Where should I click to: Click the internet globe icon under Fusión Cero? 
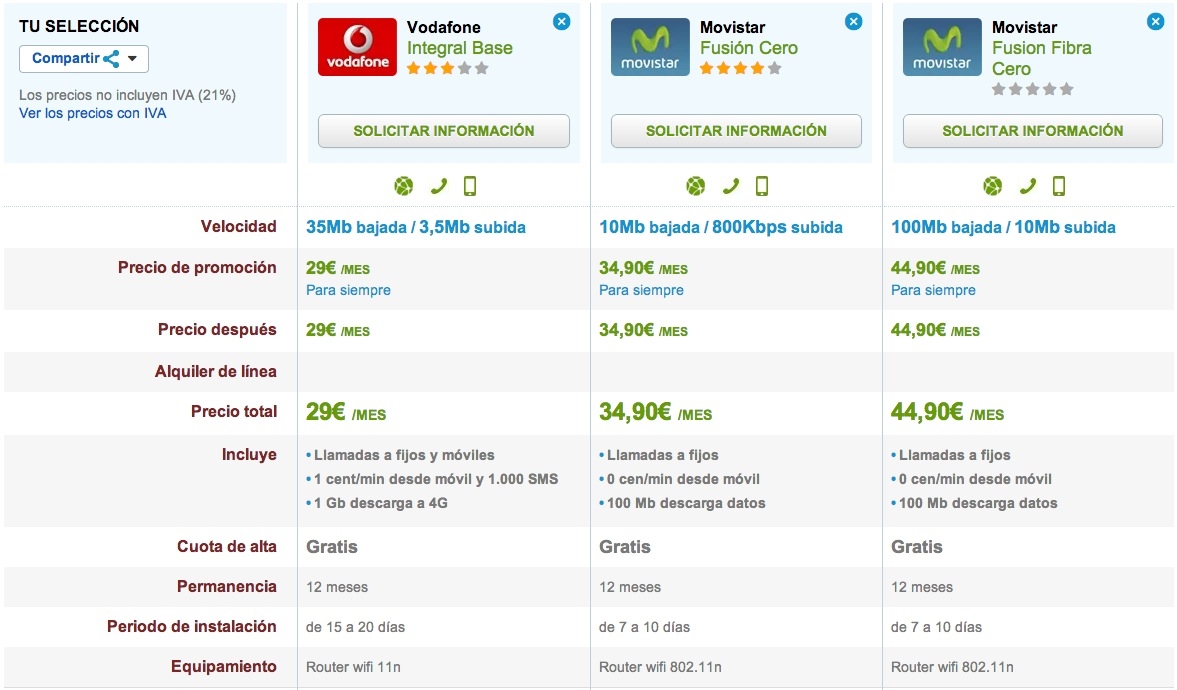click(x=696, y=186)
